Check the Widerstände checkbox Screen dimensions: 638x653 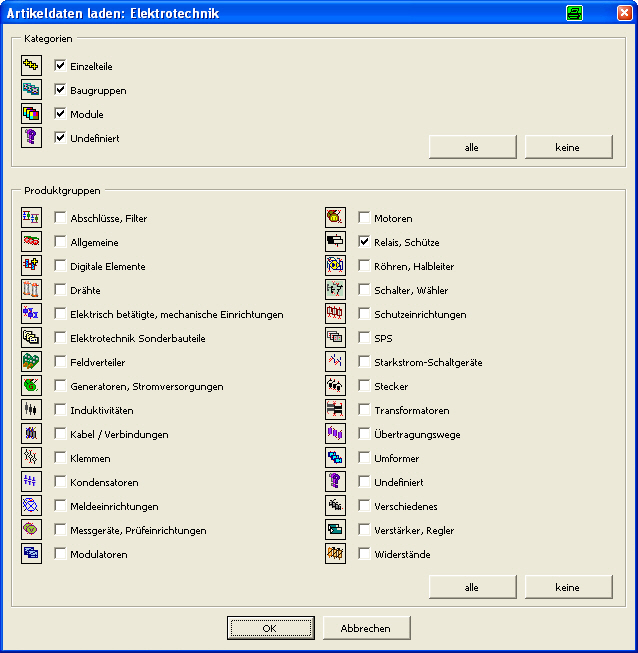[x=364, y=553]
